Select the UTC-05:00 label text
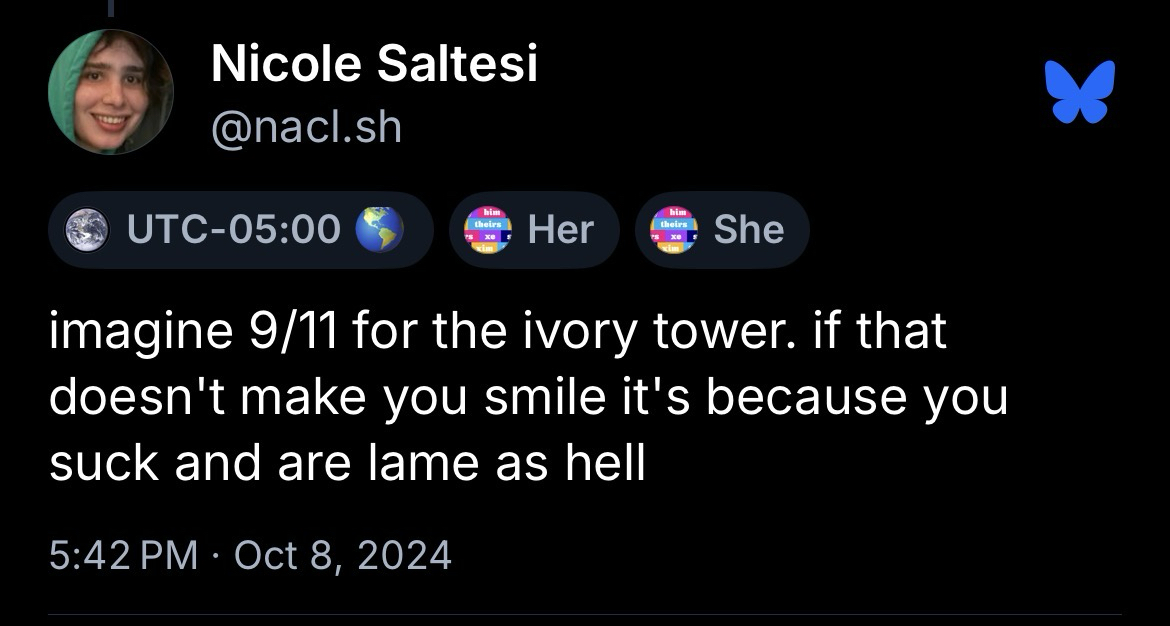 [x=233, y=230]
